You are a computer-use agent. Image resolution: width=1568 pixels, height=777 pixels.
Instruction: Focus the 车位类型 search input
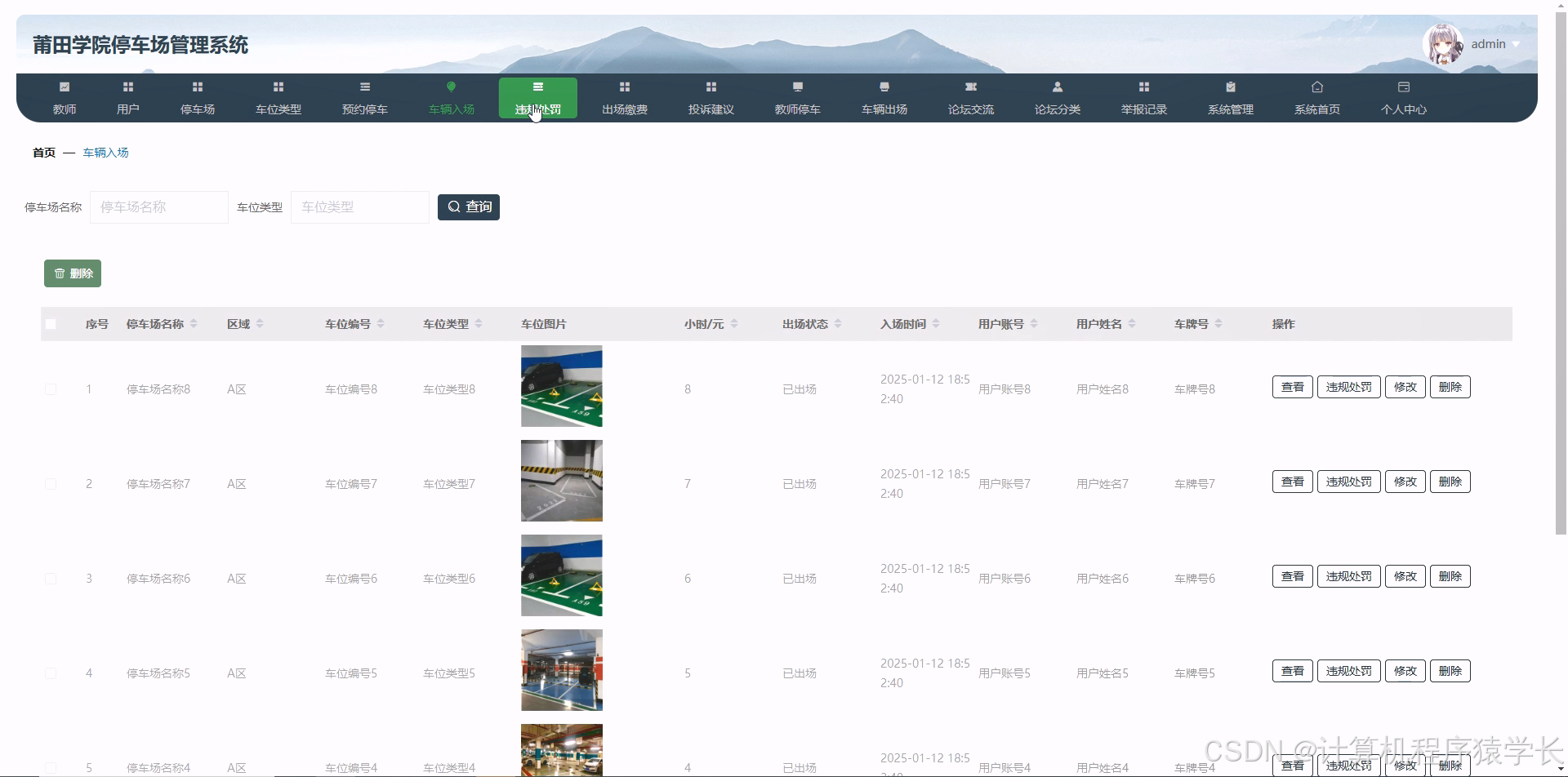[360, 207]
